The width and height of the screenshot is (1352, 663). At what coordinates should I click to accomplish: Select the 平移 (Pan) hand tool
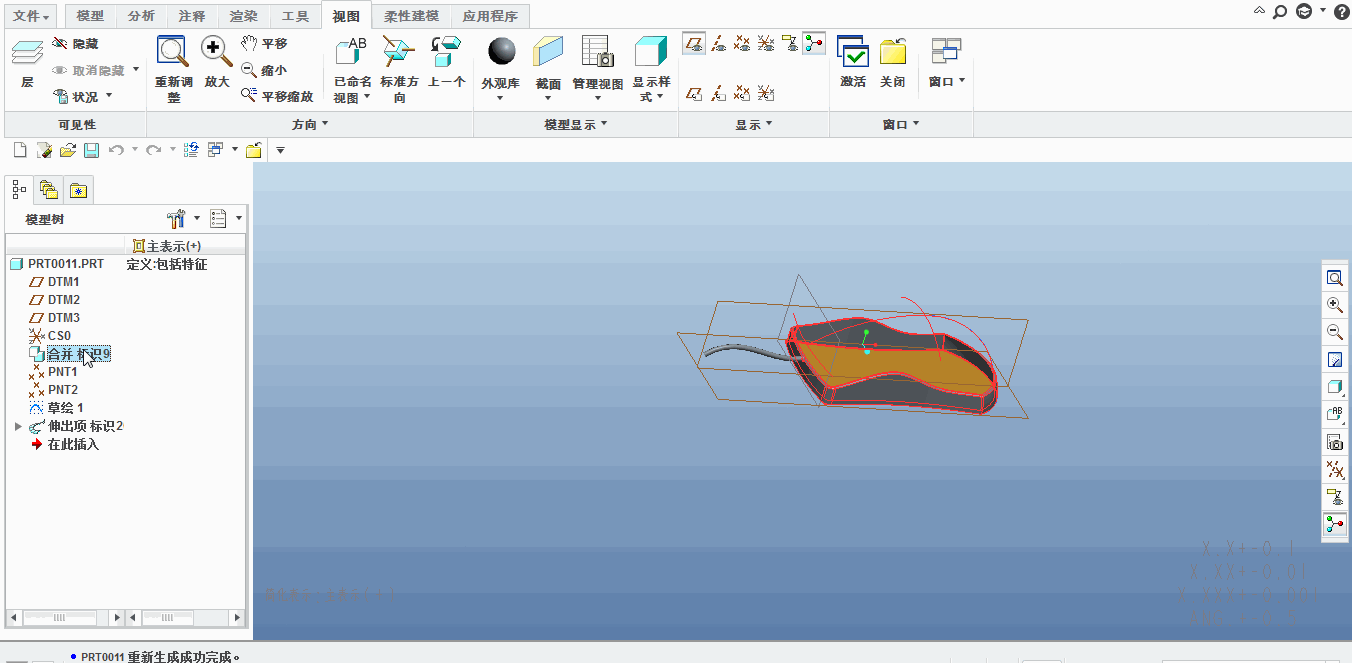pyautogui.click(x=264, y=44)
